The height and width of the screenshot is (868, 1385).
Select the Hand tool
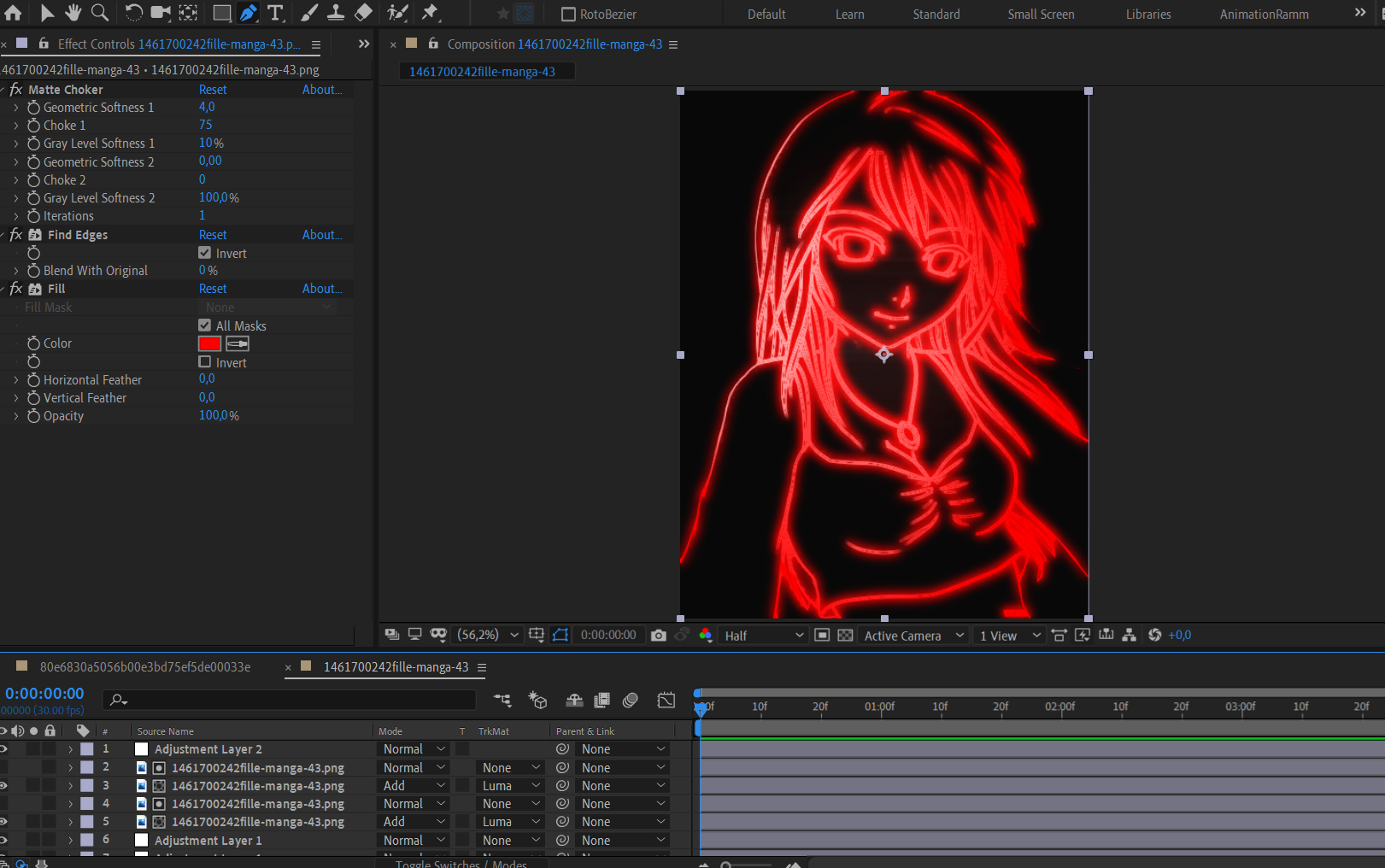click(x=73, y=13)
